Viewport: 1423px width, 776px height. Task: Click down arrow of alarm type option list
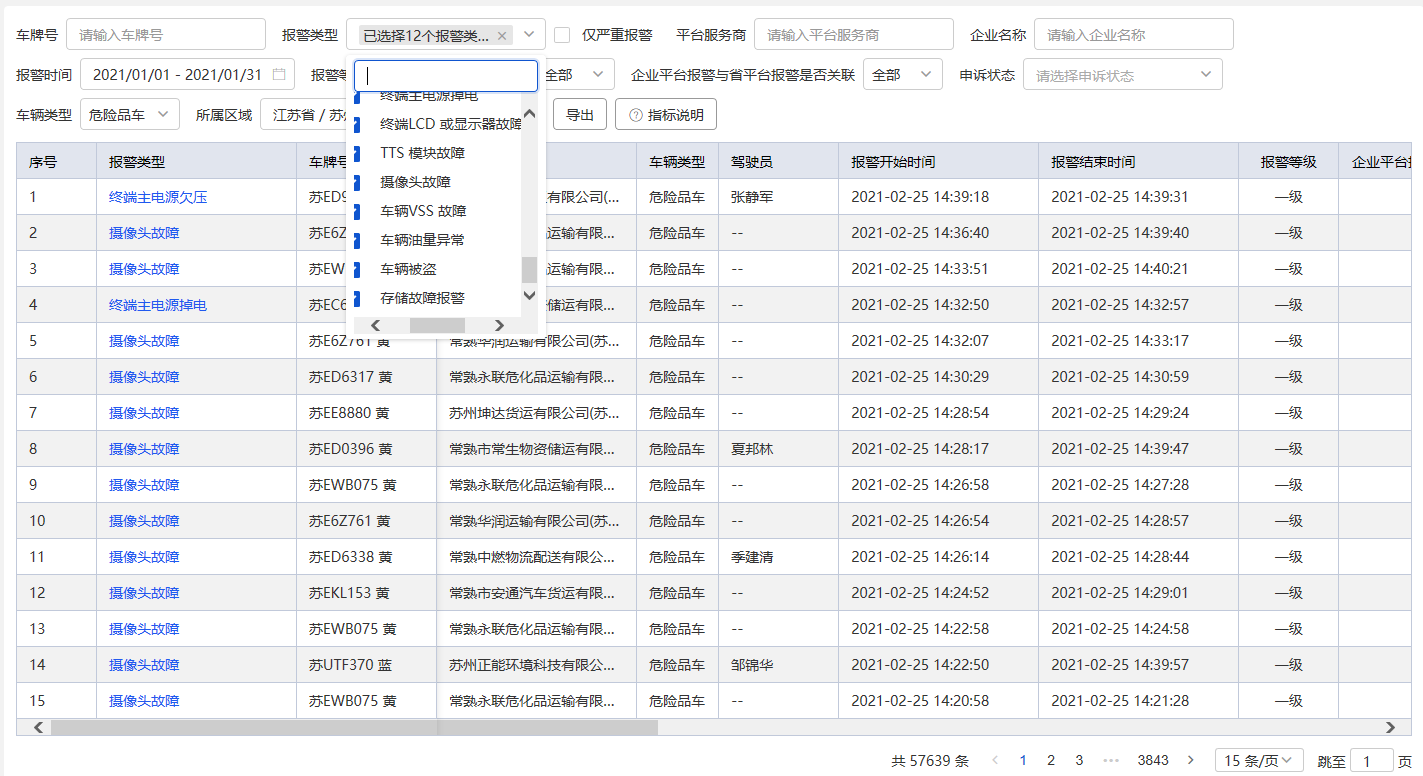click(530, 295)
